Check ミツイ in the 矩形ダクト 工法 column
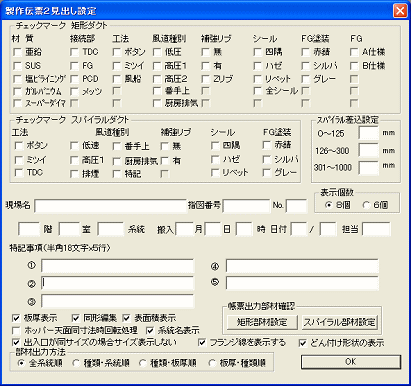Viewport: 411px width, 386px height. click(x=117, y=66)
